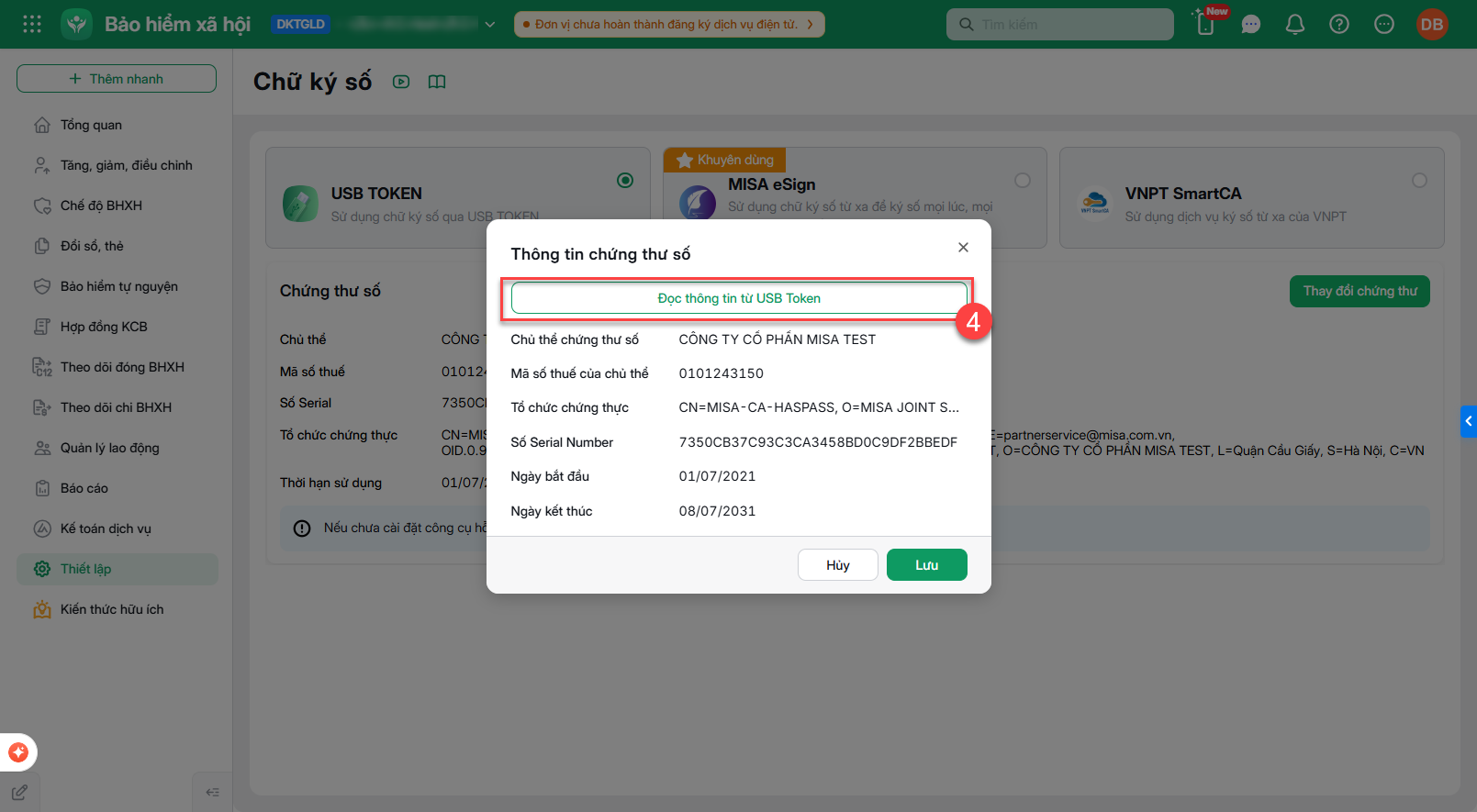The image size is (1477, 812).
Task: Click Đọc thông tin từ USB Token button
Action: click(x=739, y=298)
